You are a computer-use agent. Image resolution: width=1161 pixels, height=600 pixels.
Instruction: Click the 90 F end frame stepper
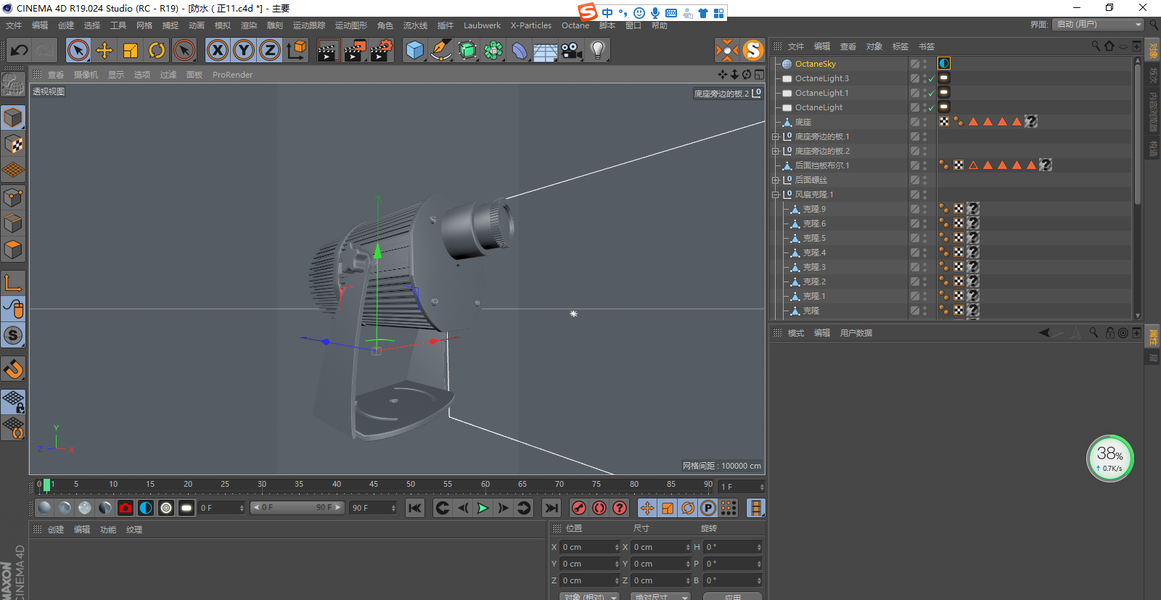(x=392, y=508)
